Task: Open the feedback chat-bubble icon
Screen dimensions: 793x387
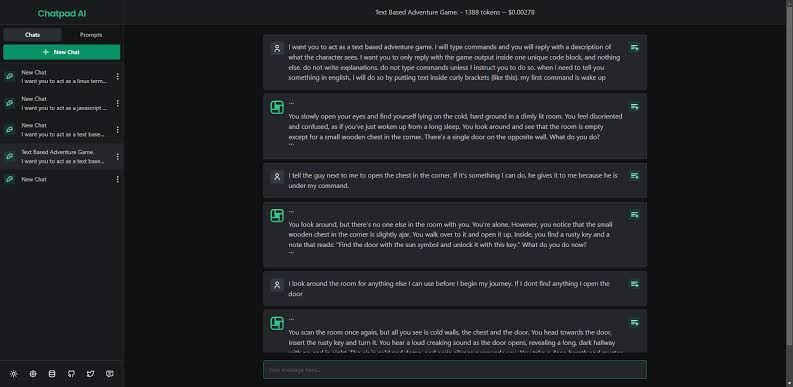Action: [x=110, y=374]
